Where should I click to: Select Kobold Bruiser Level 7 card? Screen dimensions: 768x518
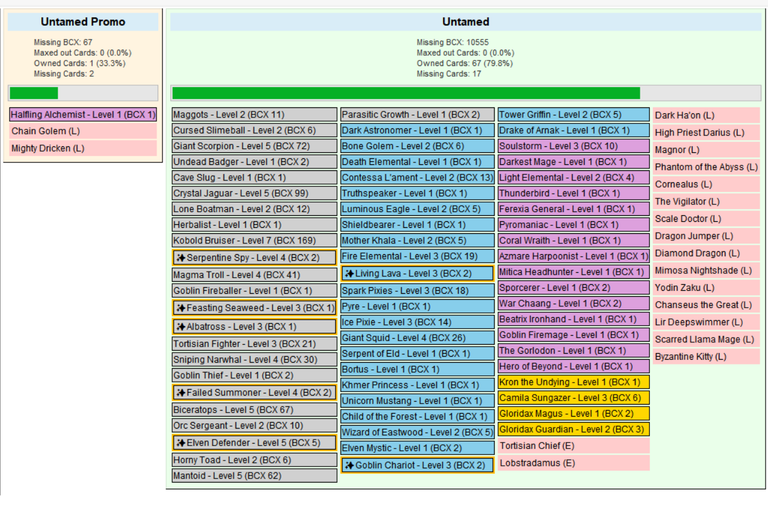tap(254, 240)
